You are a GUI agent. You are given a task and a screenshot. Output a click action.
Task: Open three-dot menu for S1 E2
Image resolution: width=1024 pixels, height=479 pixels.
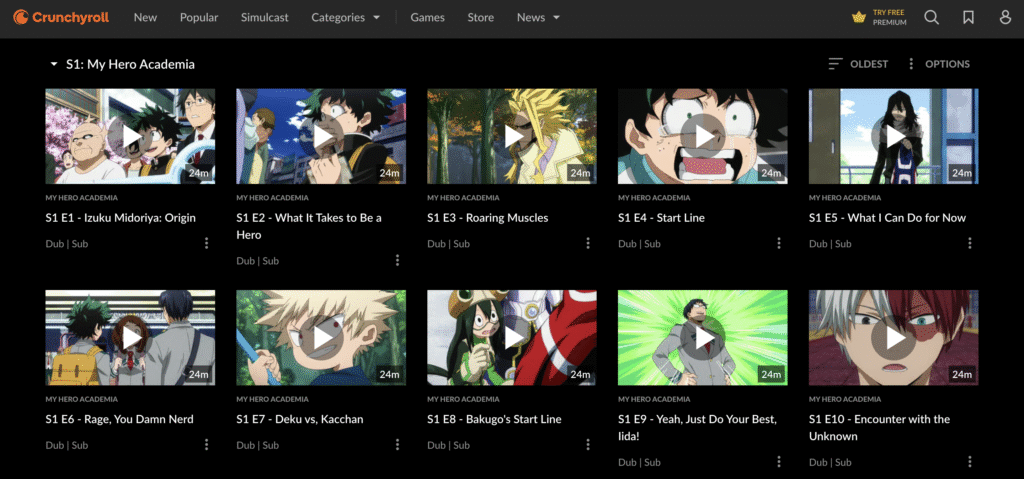coord(397,260)
